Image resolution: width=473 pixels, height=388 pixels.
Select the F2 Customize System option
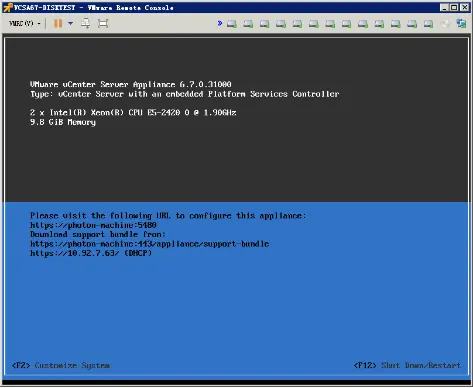pyautogui.click(x=61, y=365)
